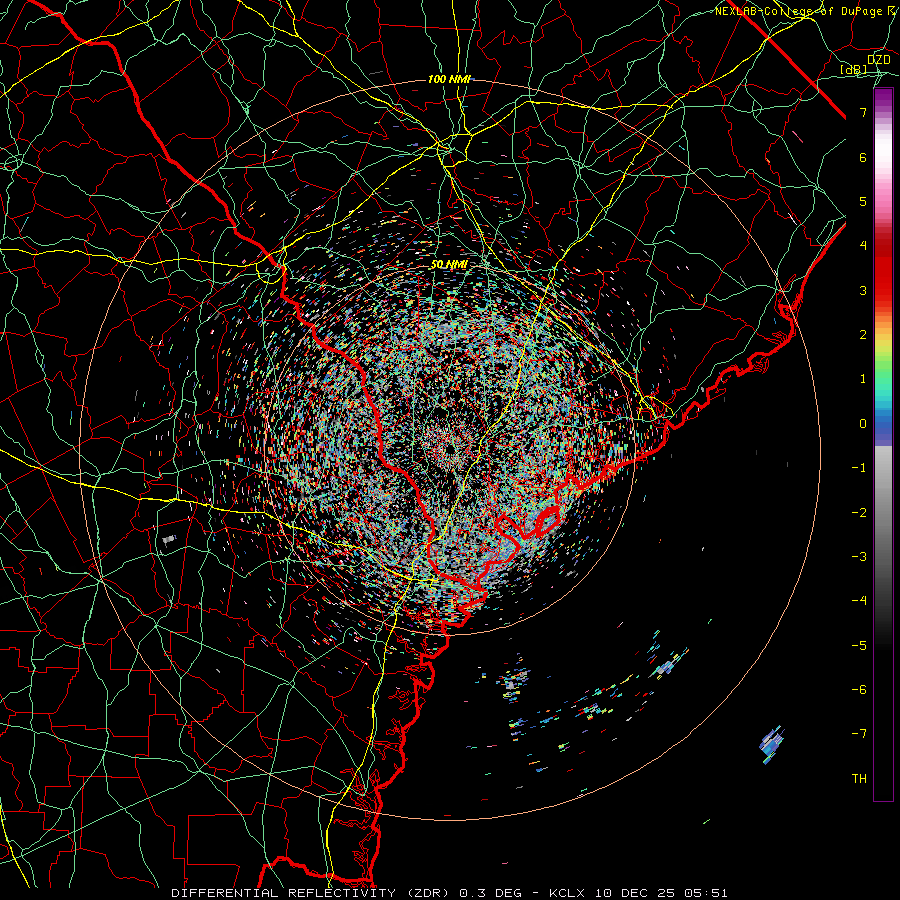
Task: Click the 100 NMI range ring label
Action: (449, 79)
